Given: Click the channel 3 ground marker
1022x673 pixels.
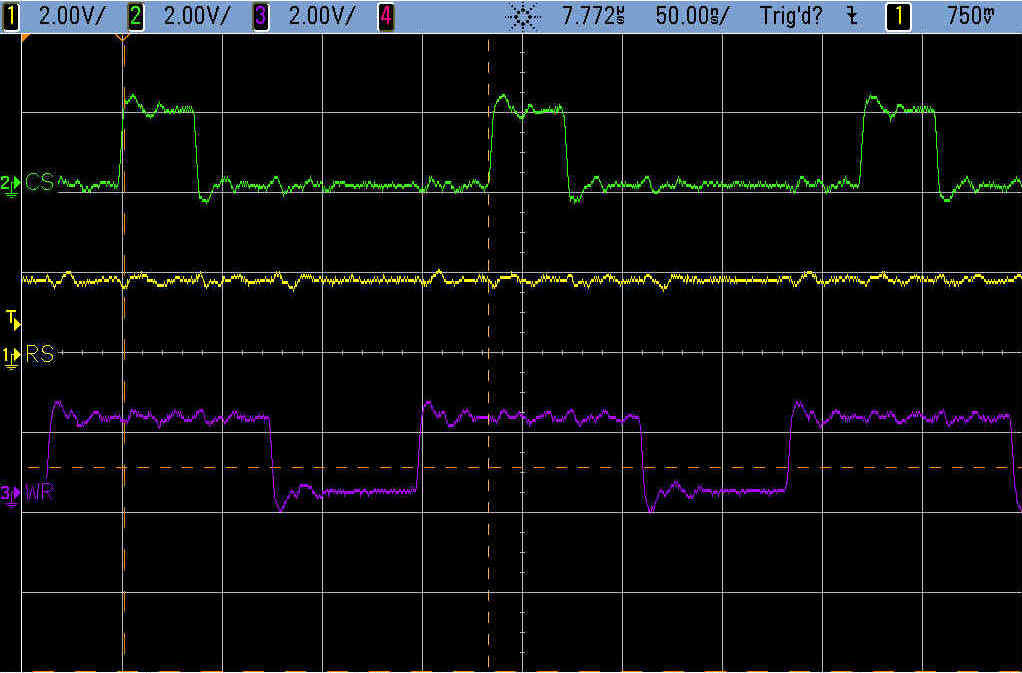Looking at the screenshot, I should click(x=11, y=494).
